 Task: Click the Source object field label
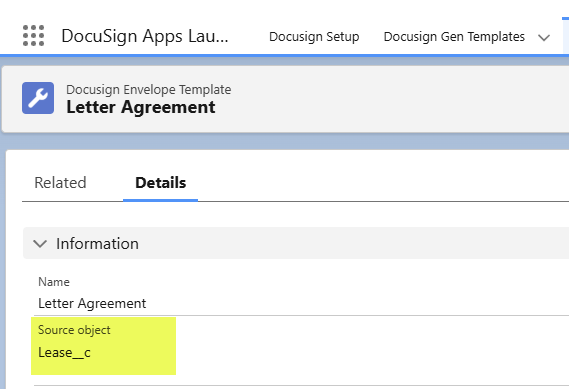point(74,330)
